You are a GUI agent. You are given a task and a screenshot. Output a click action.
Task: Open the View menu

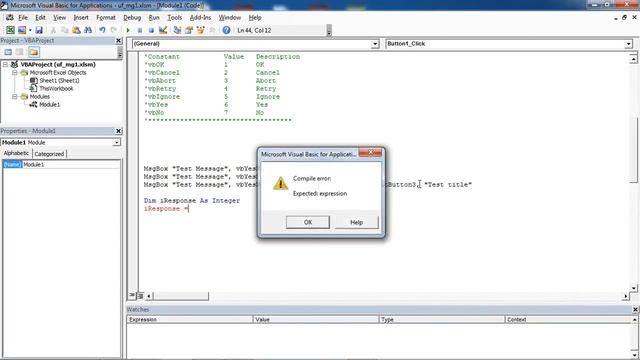[59, 18]
